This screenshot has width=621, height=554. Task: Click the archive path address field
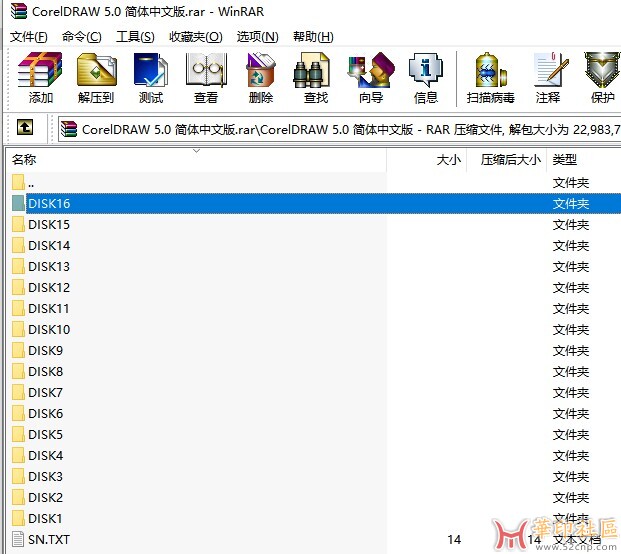(x=339, y=129)
